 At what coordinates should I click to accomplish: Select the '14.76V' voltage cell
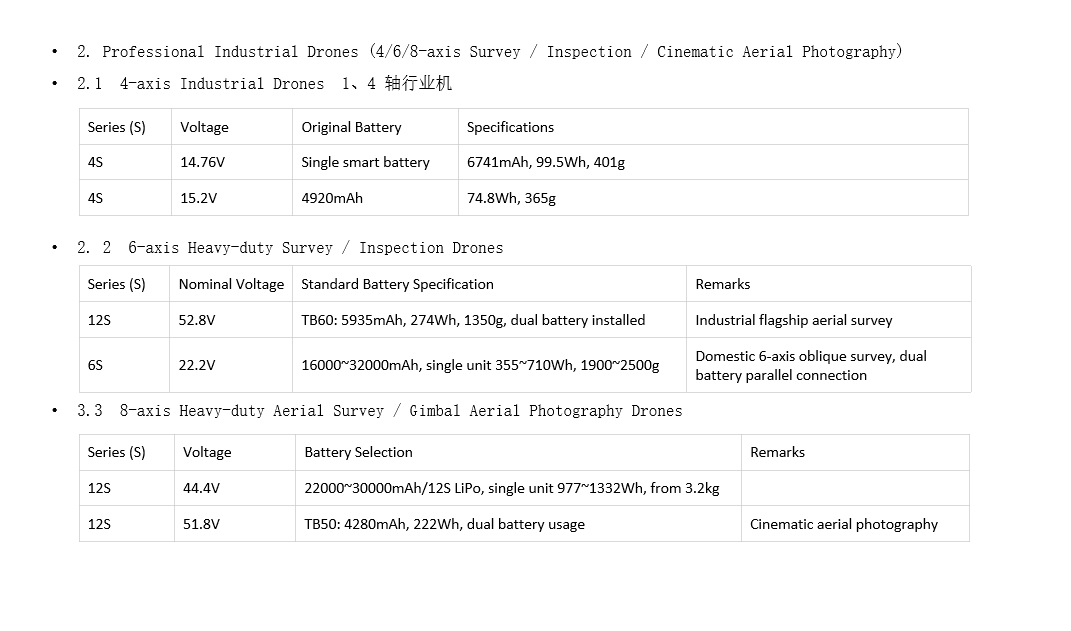point(232,163)
